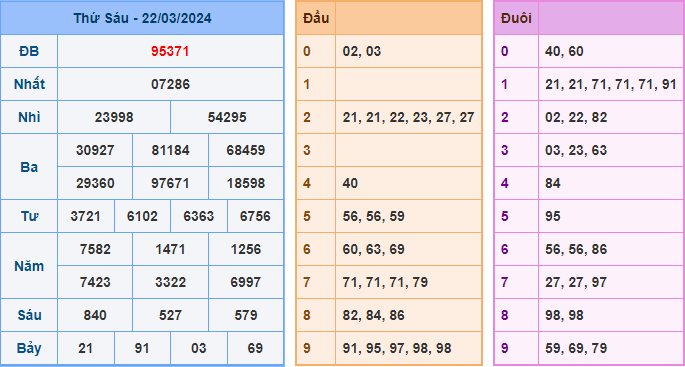Select Đầu row 0 values '02, 03'
Image resolution: width=685 pixels, height=367 pixels.
tap(362, 52)
